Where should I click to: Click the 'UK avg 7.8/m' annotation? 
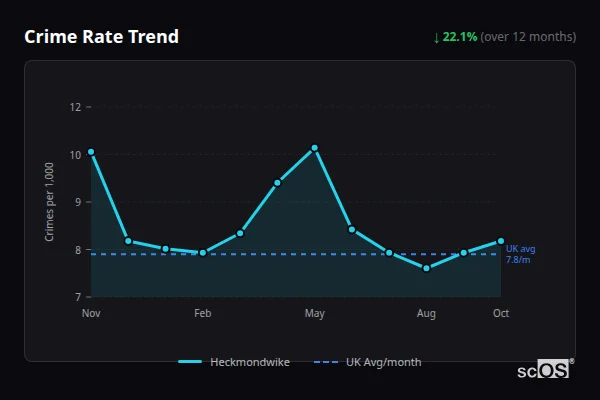pyautogui.click(x=520, y=254)
